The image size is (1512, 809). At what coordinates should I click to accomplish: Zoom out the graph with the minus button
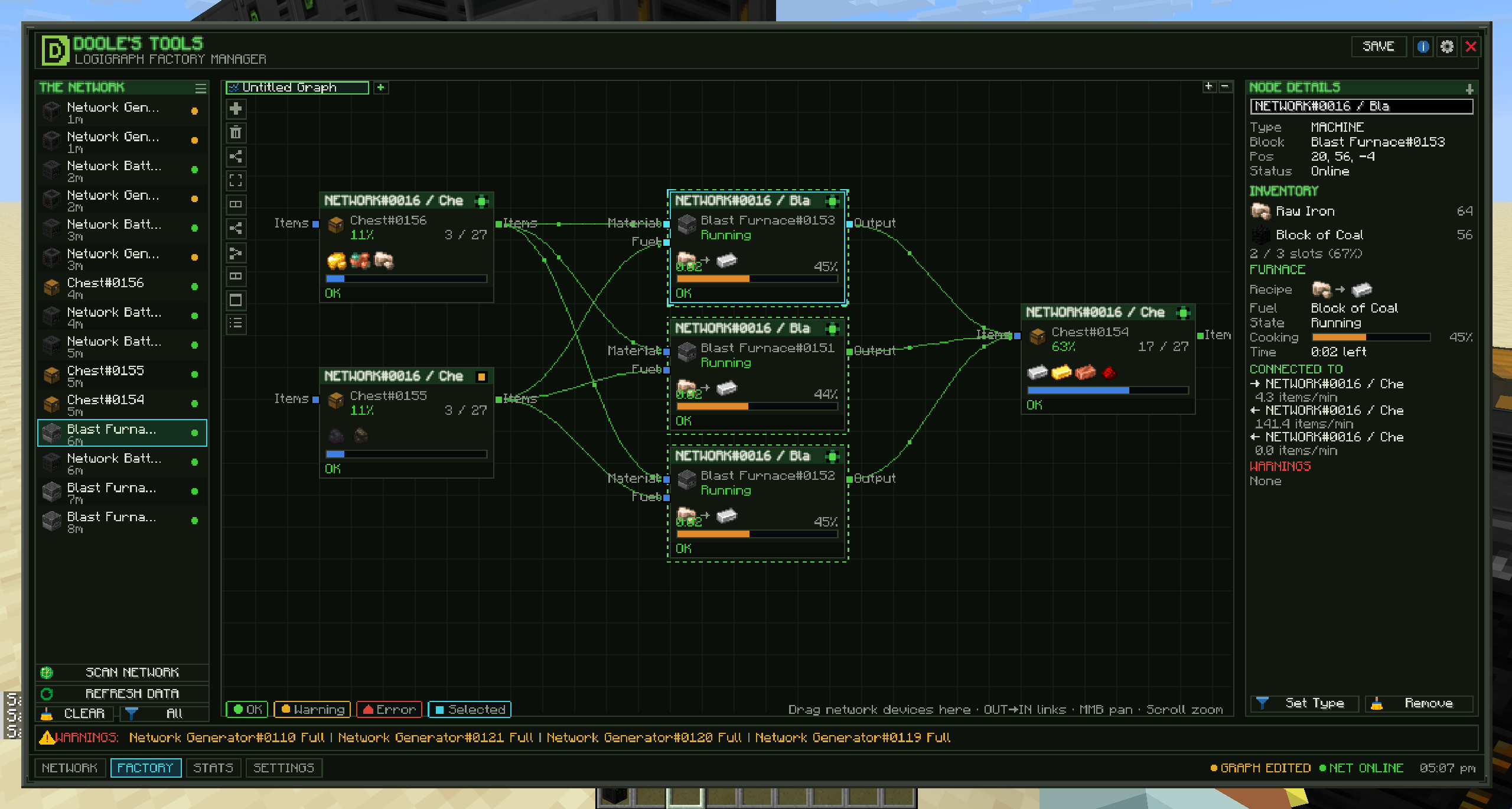click(1226, 87)
